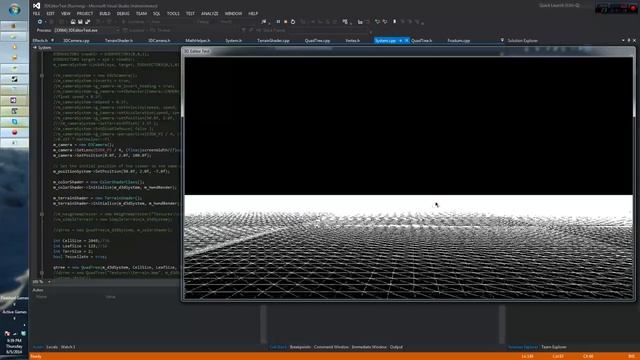The width and height of the screenshot is (640, 360).
Task: Click the Save toolbar icon
Action: [80, 22]
